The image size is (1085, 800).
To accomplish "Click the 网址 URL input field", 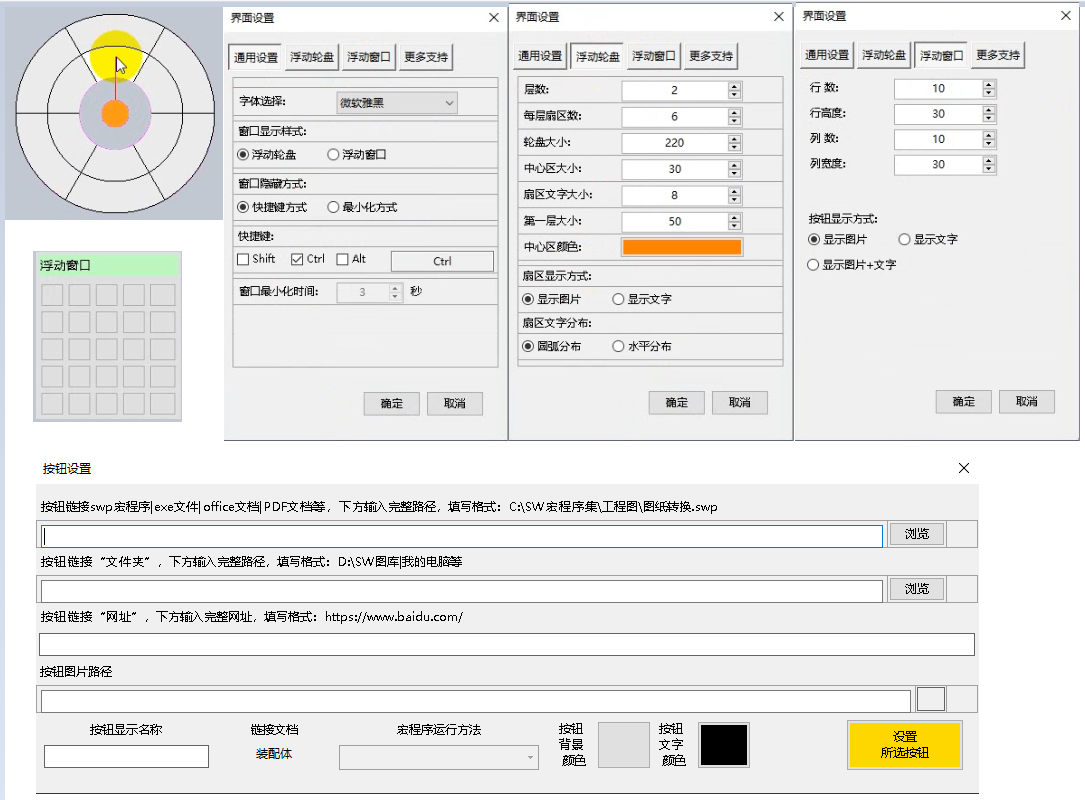I will click(x=507, y=644).
